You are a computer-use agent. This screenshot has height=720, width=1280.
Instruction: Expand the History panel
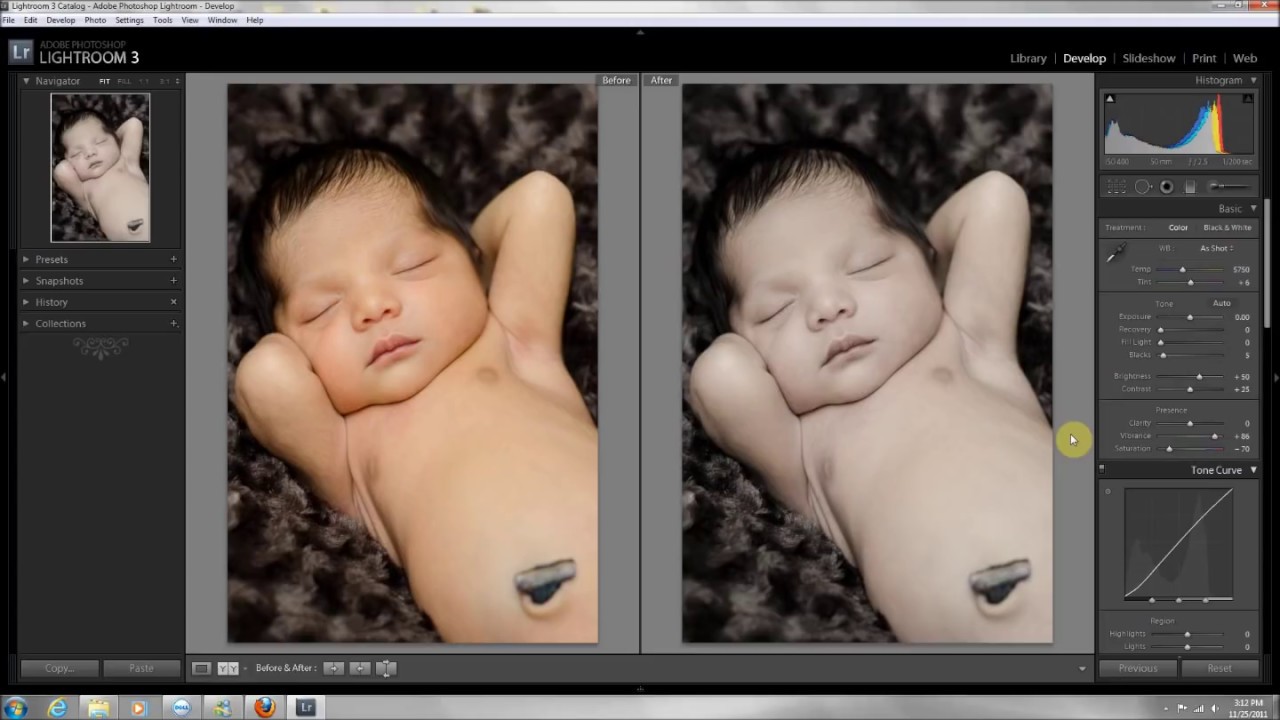tap(26, 302)
